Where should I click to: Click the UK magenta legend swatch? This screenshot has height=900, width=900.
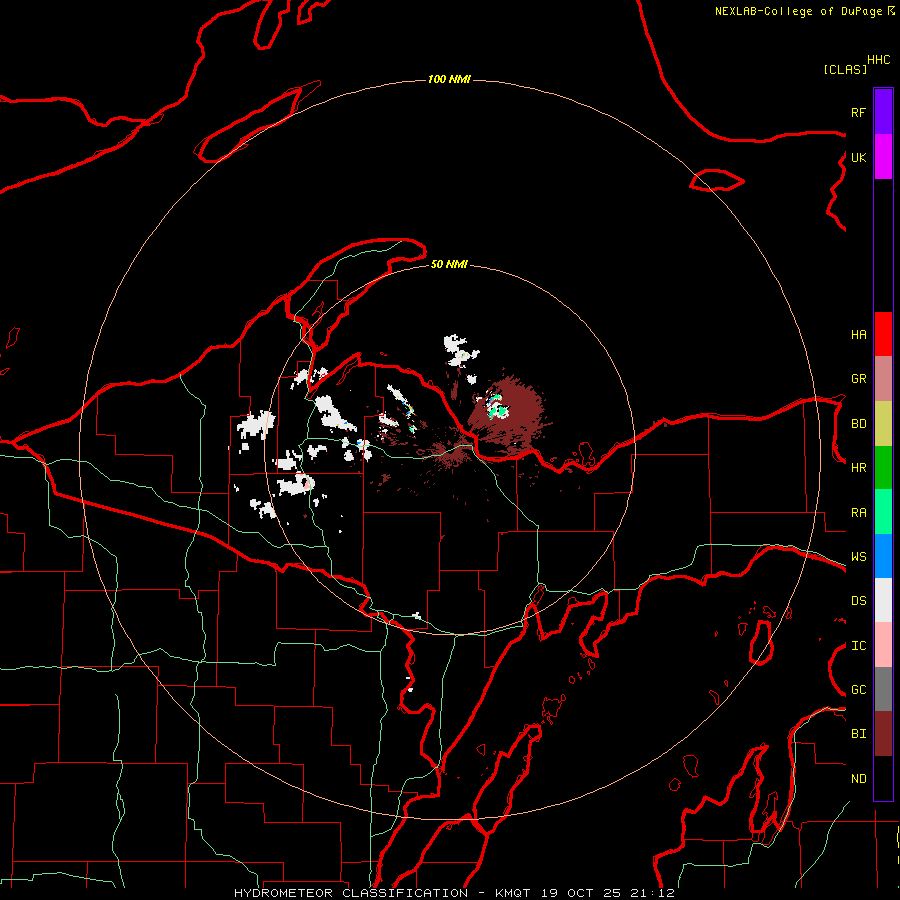(x=883, y=157)
